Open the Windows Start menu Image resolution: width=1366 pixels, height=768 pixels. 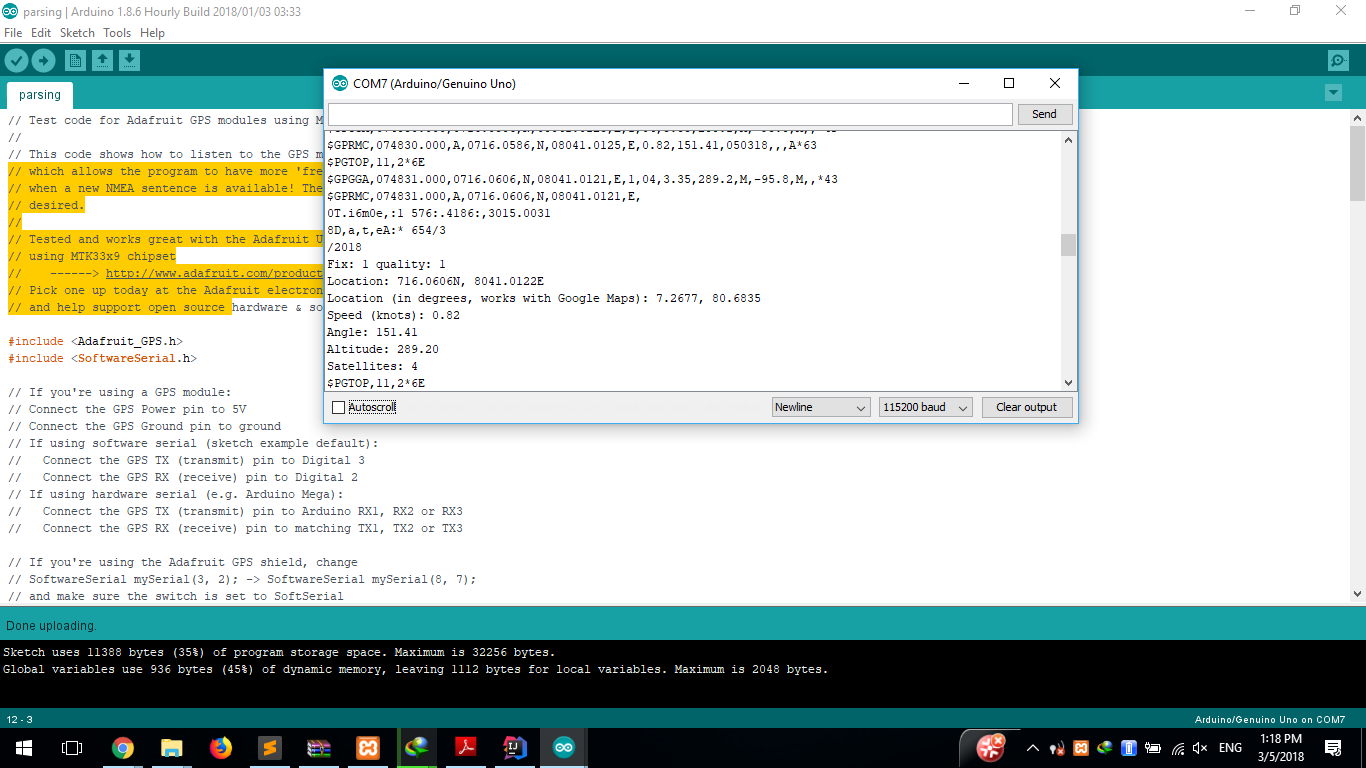(x=24, y=748)
